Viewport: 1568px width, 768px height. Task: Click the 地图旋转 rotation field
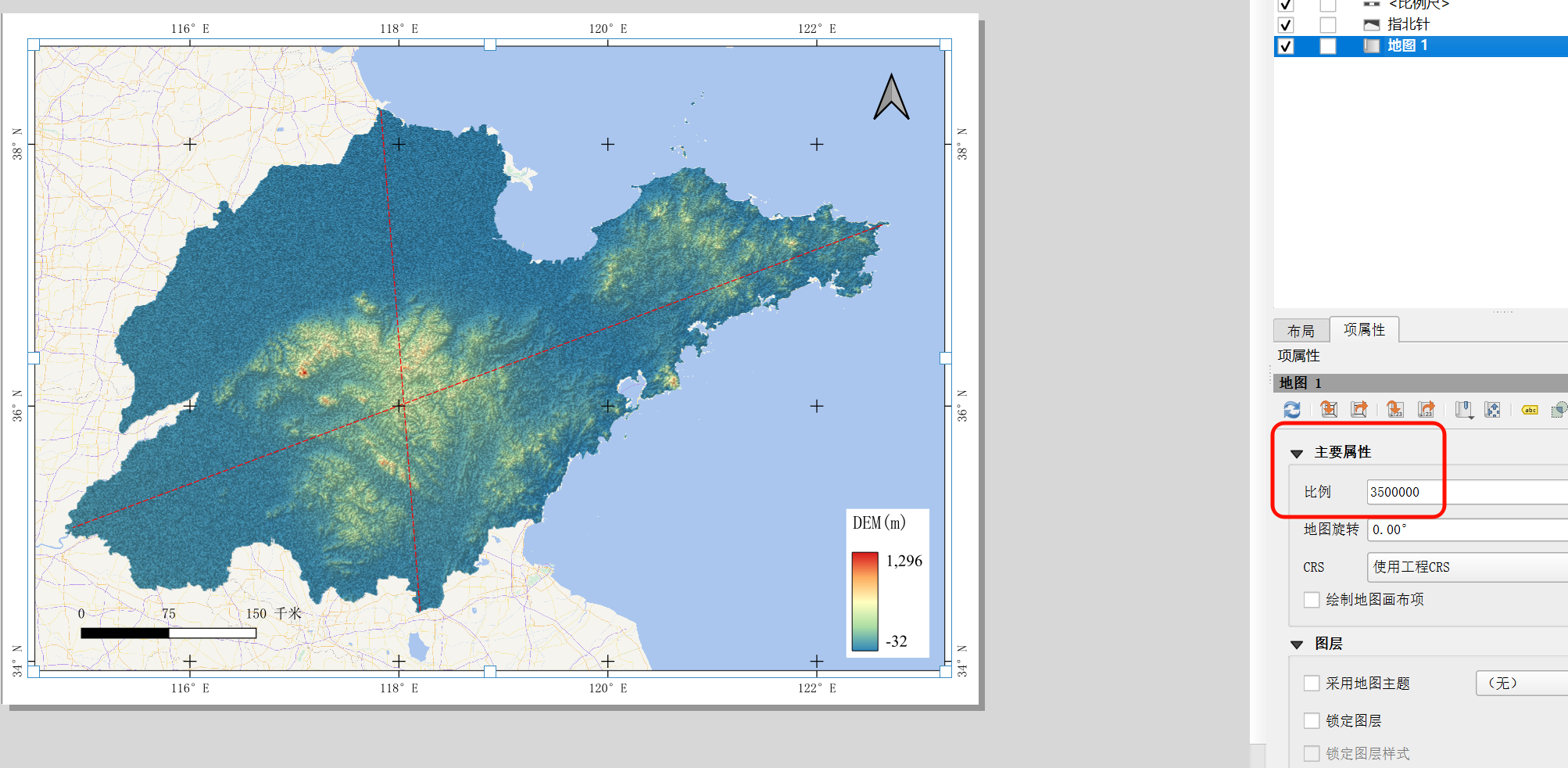click(1467, 529)
